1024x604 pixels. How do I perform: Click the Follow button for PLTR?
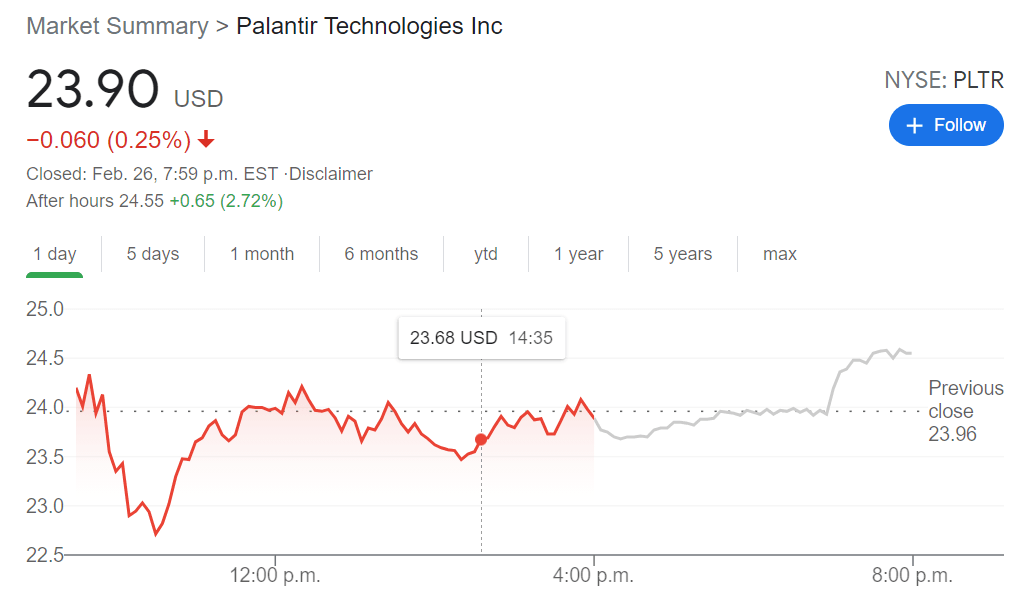(946, 125)
